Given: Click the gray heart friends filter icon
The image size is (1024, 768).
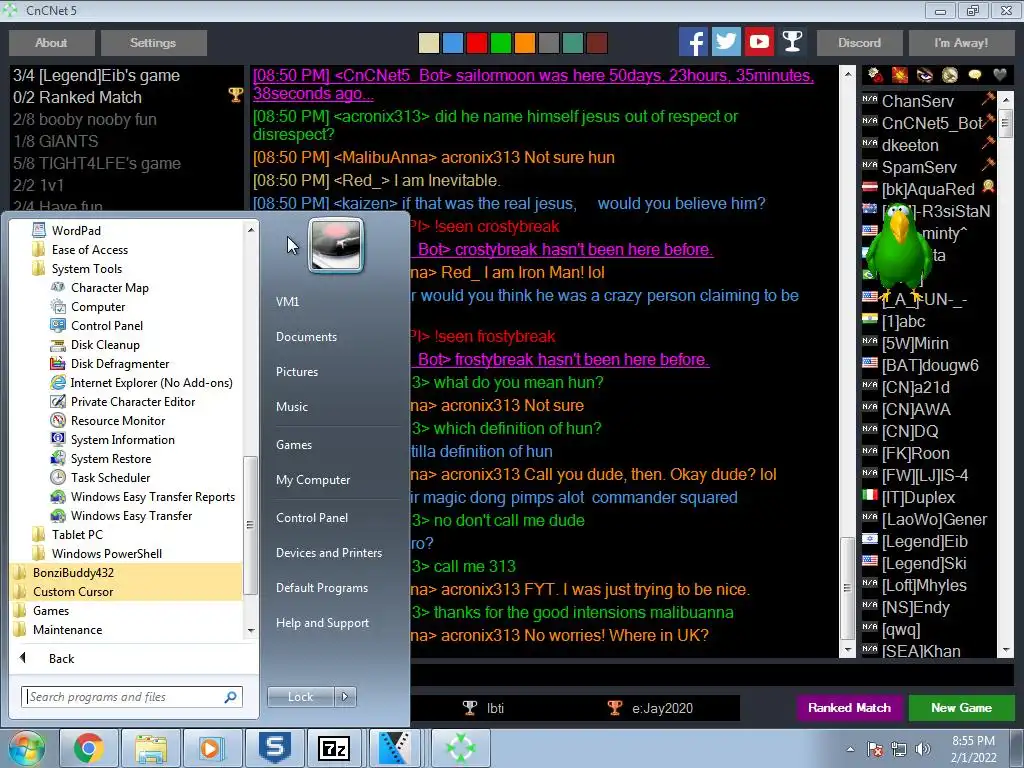Looking at the screenshot, I should 999,76.
